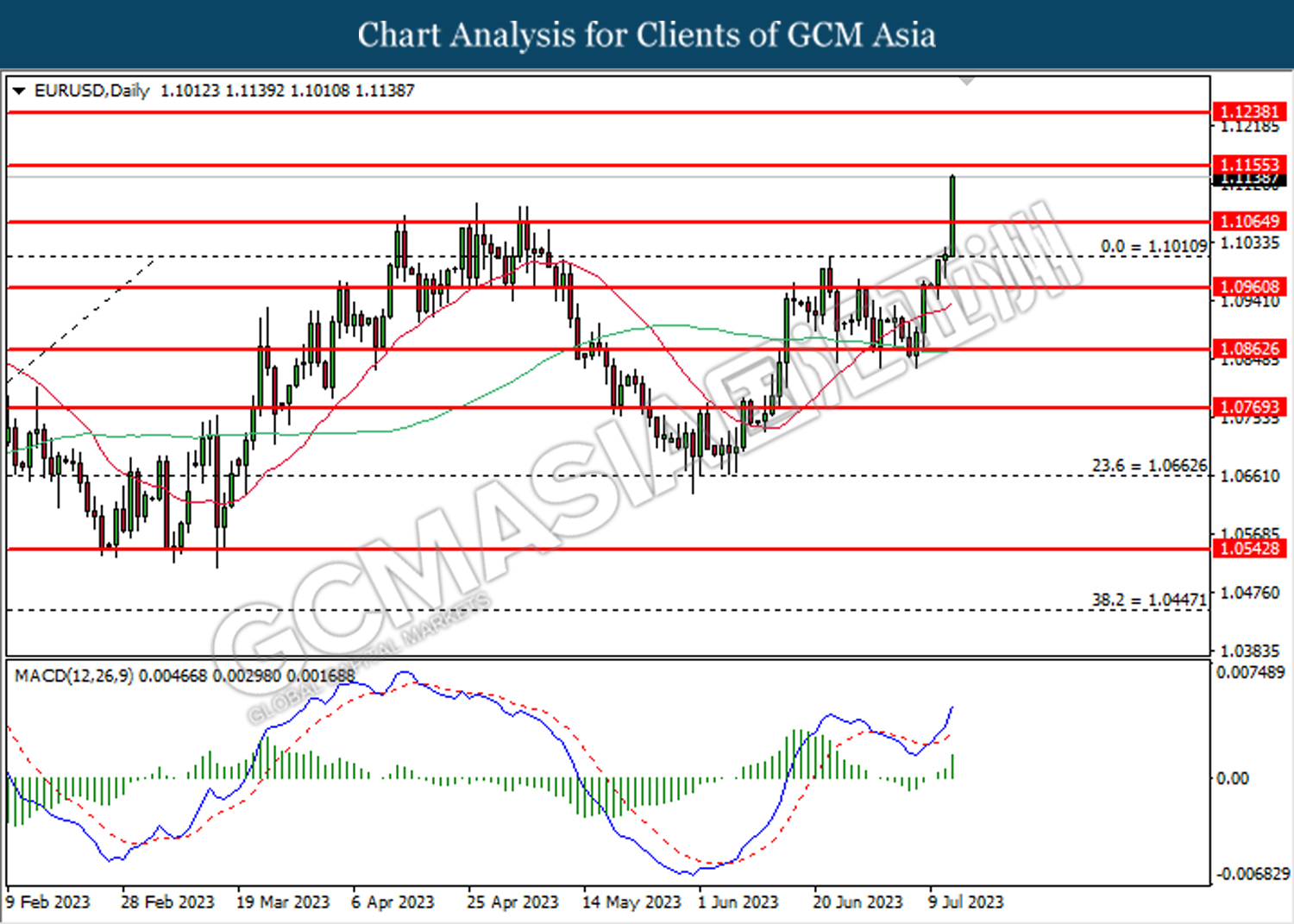Click the Fibonacci label 0.0 = 1.10109

coord(1153,246)
